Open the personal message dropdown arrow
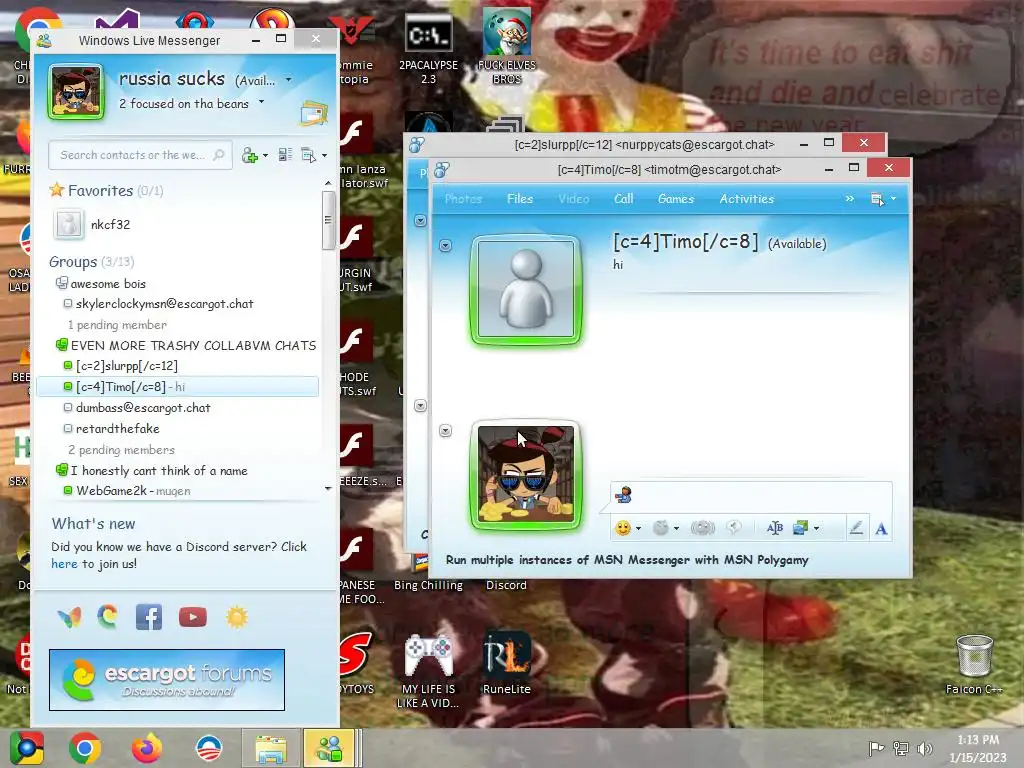 click(261, 102)
